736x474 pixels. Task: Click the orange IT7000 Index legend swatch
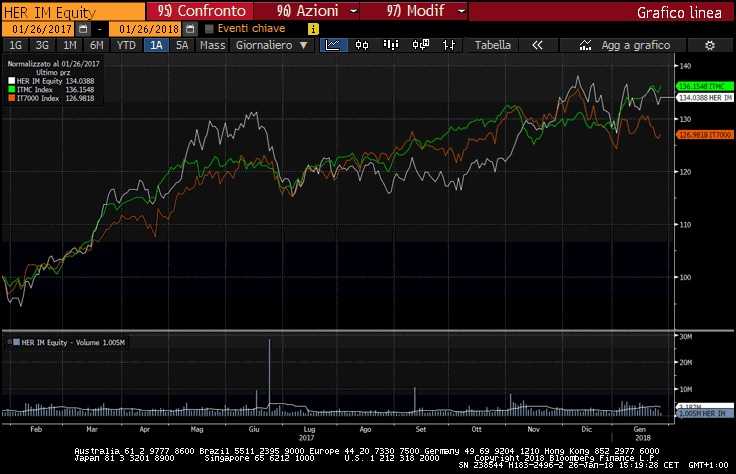(x=12, y=98)
